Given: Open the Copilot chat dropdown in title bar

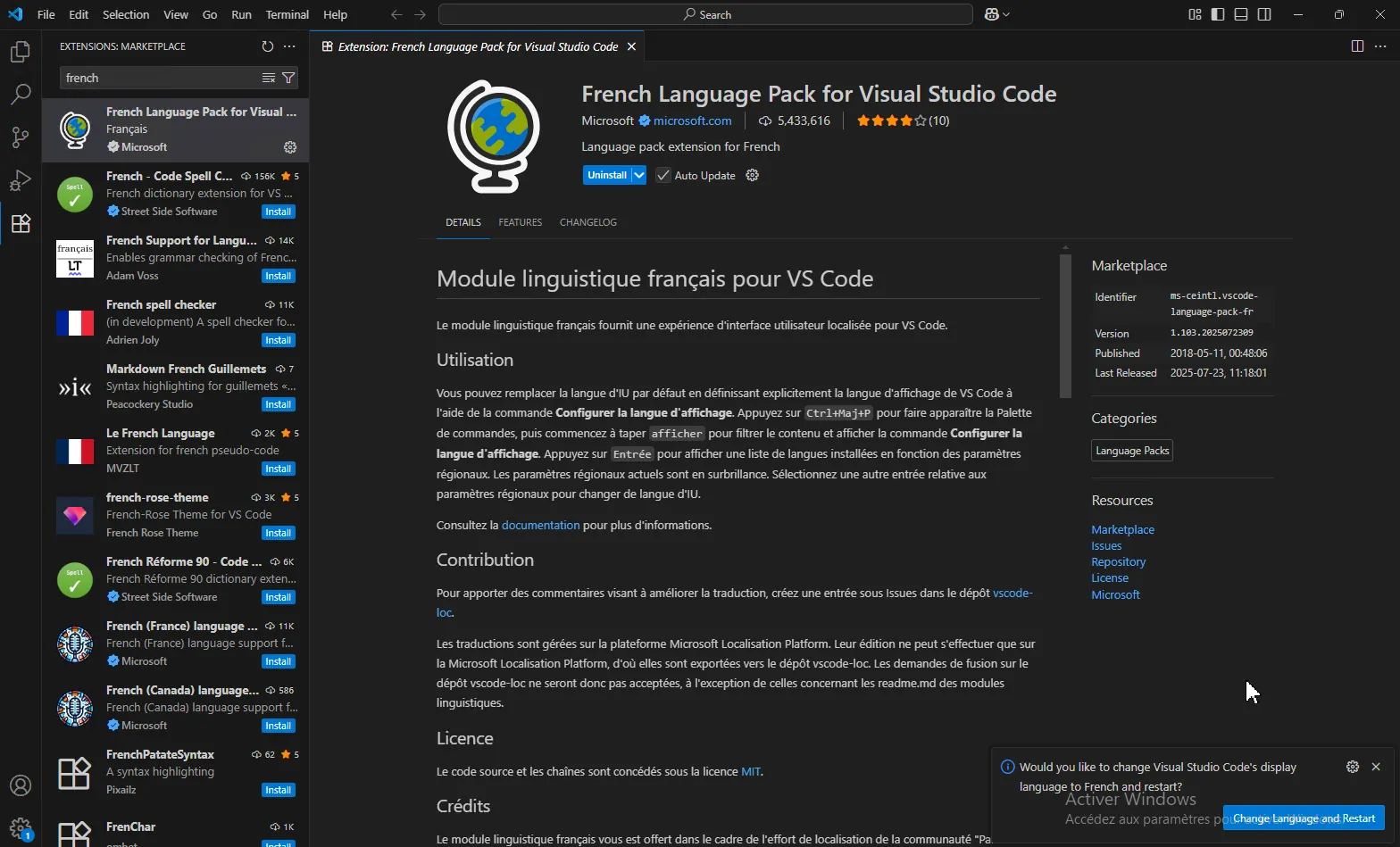Looking at the screenshot, I should tap(997, 14).
